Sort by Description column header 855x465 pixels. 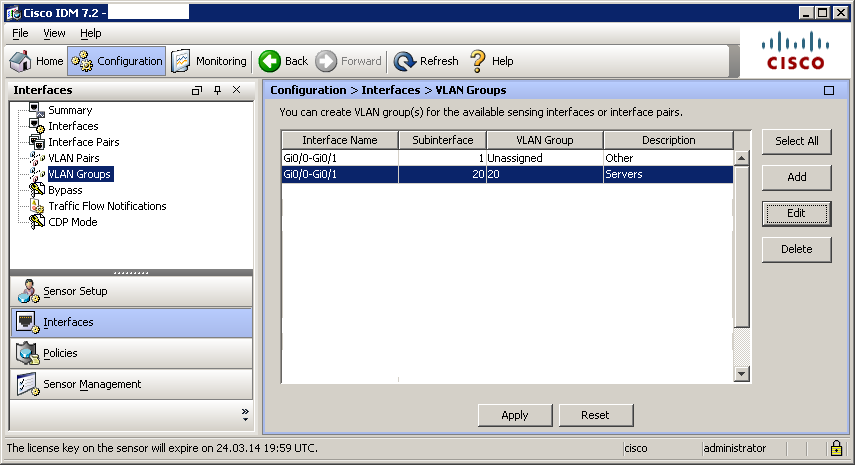point(669,140)
